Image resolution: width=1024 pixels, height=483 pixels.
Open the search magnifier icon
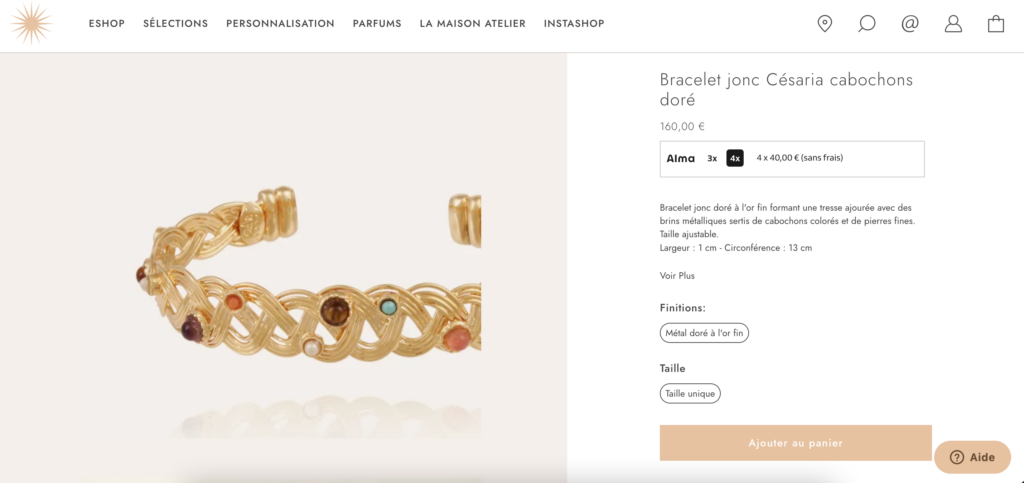click(x=867, y=24)
